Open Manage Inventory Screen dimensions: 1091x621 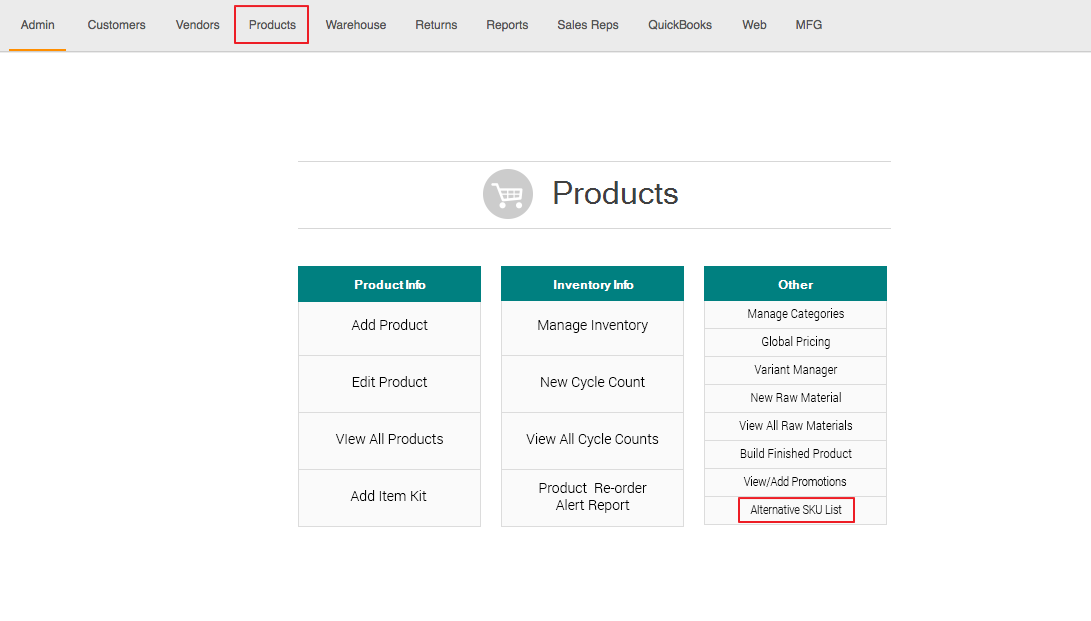(x=592, y=325)
